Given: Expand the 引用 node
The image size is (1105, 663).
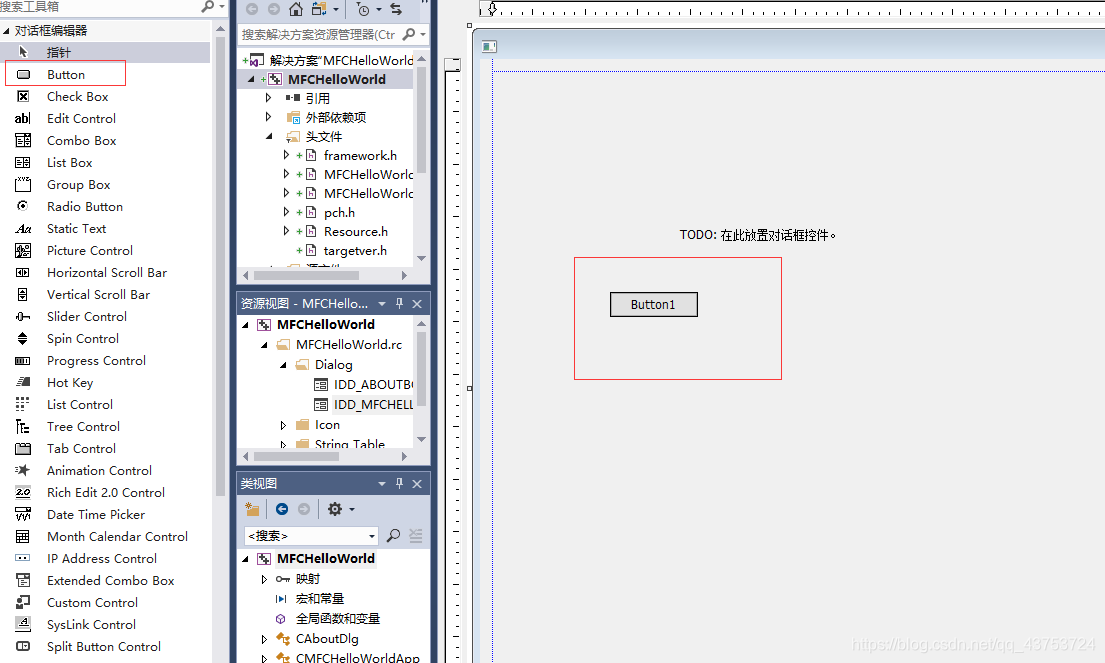Looking at the screenshot, I should point(268,98).
